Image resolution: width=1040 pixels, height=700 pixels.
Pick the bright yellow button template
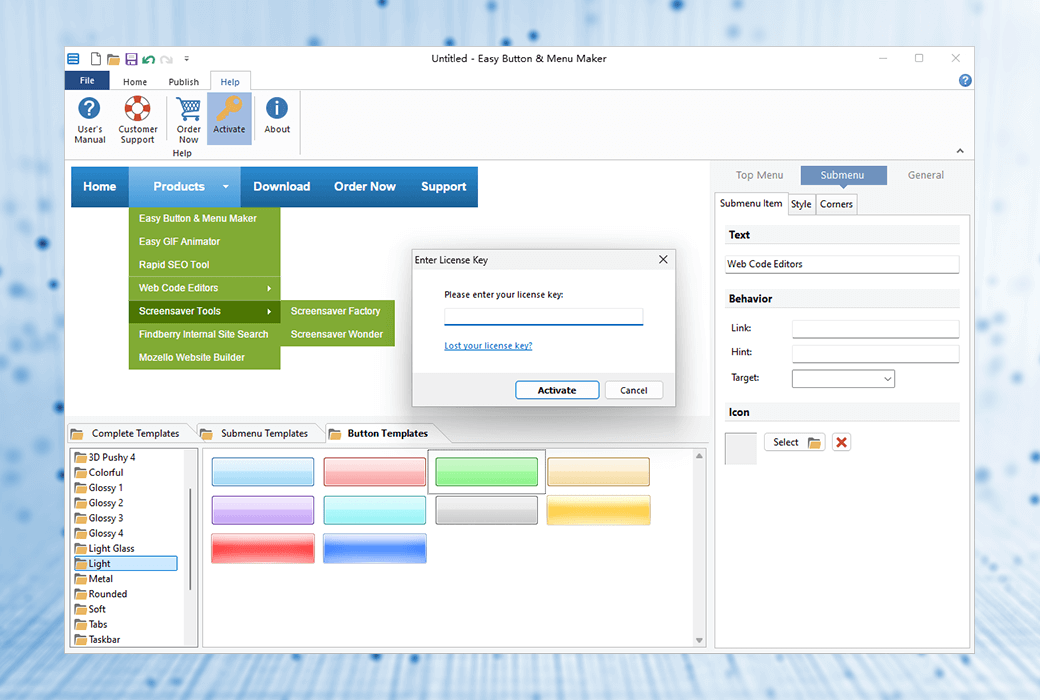598,510
